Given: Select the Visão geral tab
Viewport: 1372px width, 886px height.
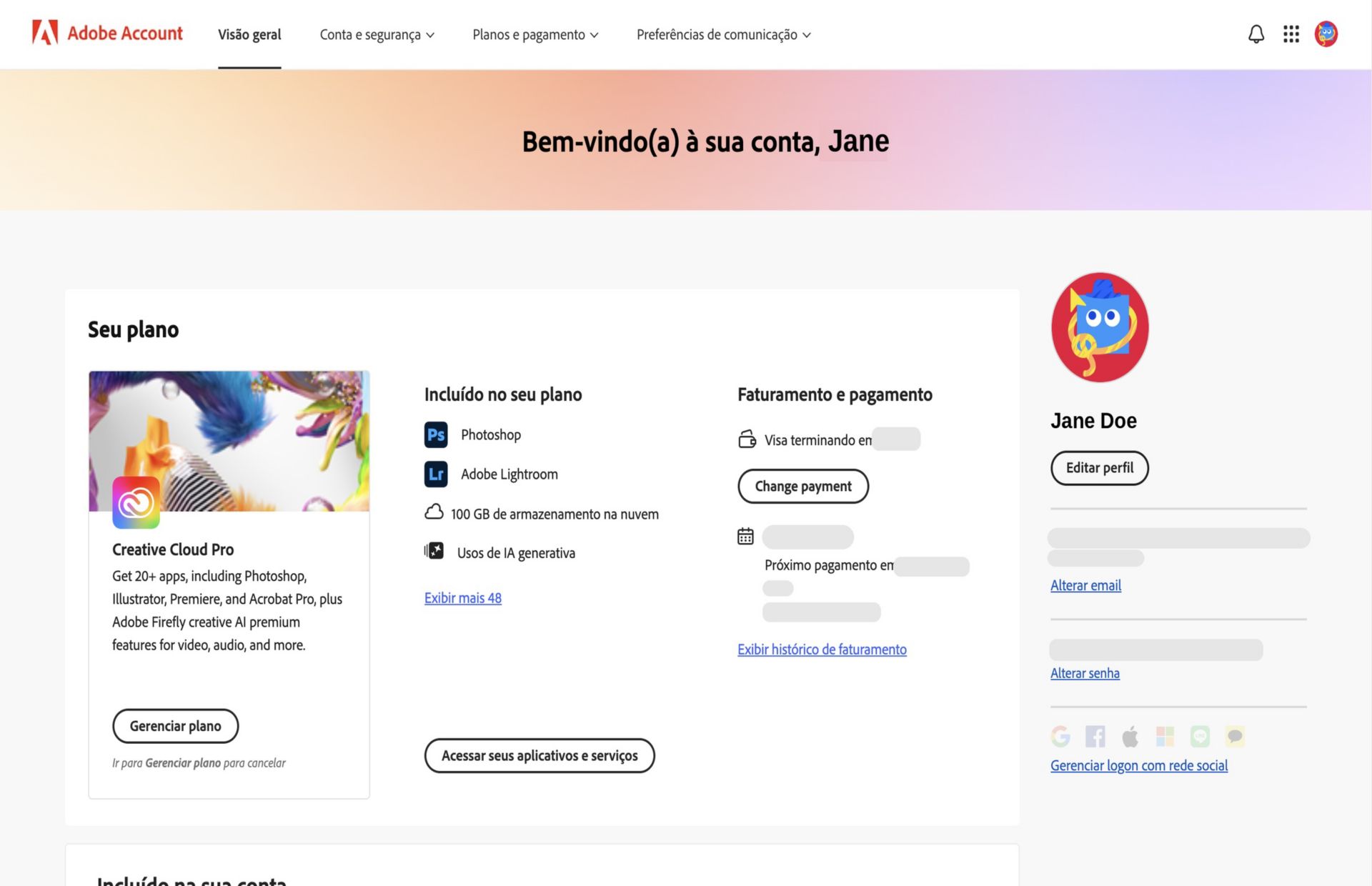Looking at the screenshot, I should tap(249, 34).
